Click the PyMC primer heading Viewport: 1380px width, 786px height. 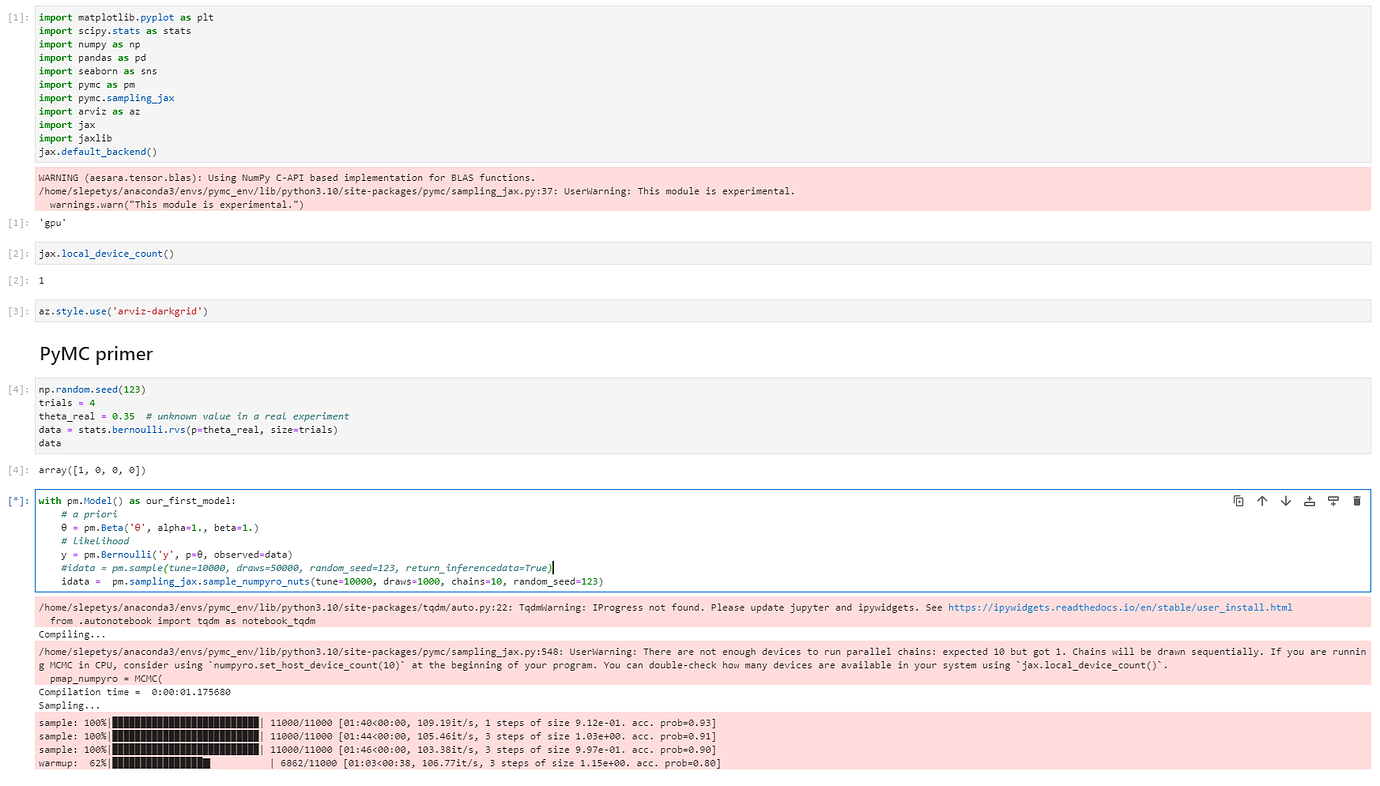96,354
